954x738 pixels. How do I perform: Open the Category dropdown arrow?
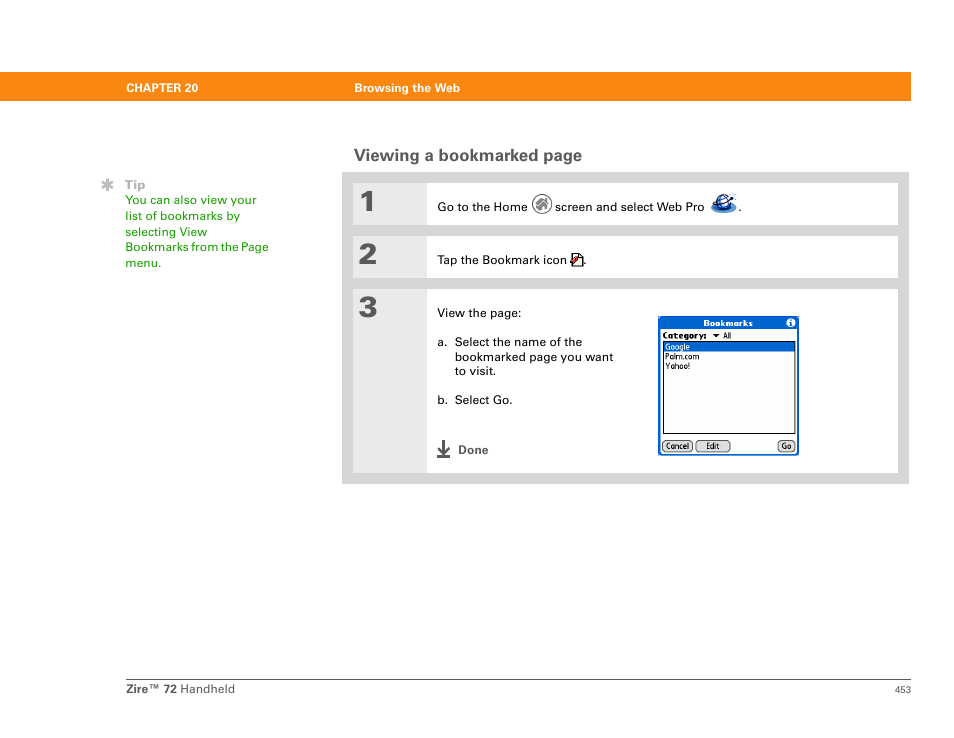coord(716,336)
